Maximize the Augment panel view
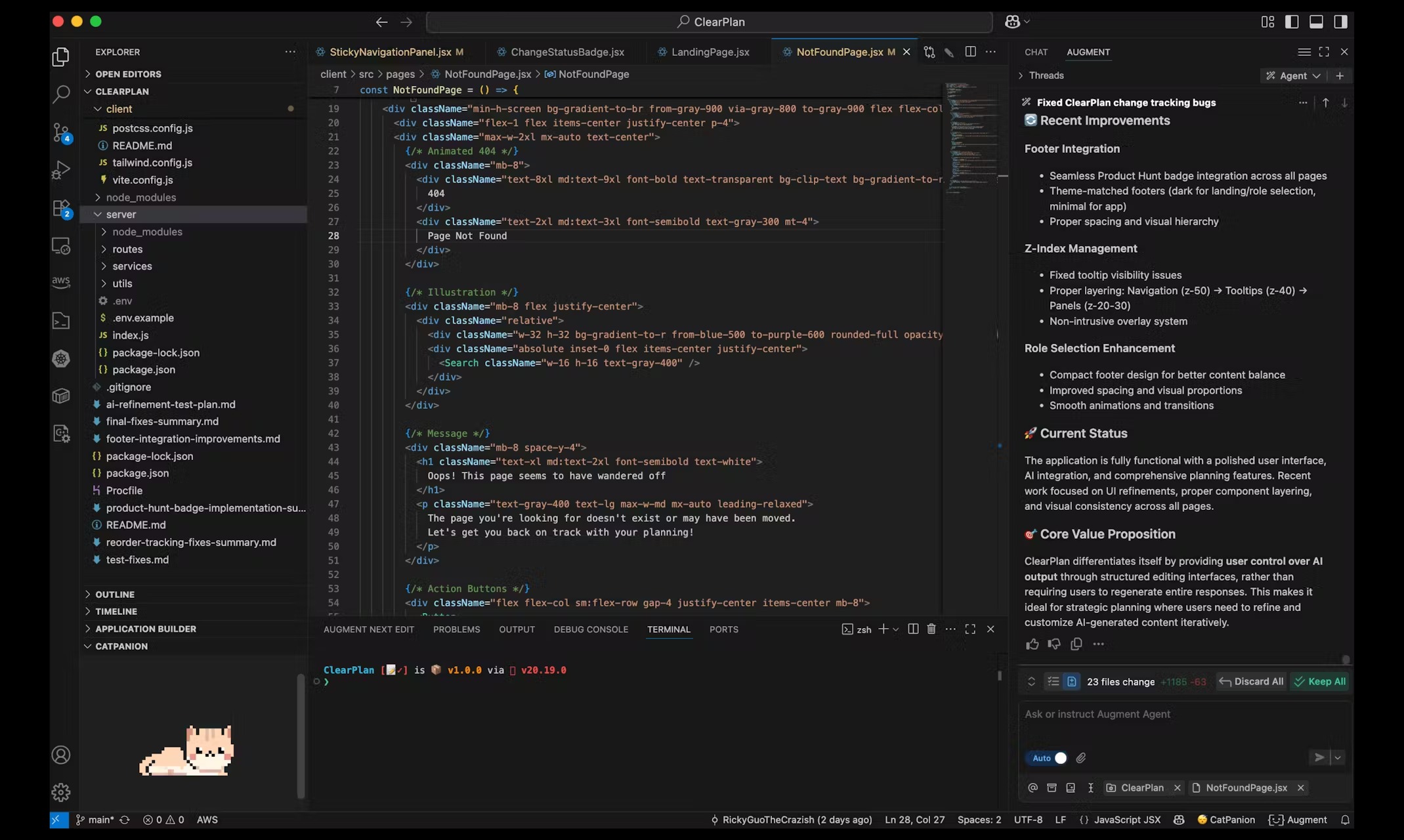This screenshot has height=840, width=1404. pos(1324,52)
